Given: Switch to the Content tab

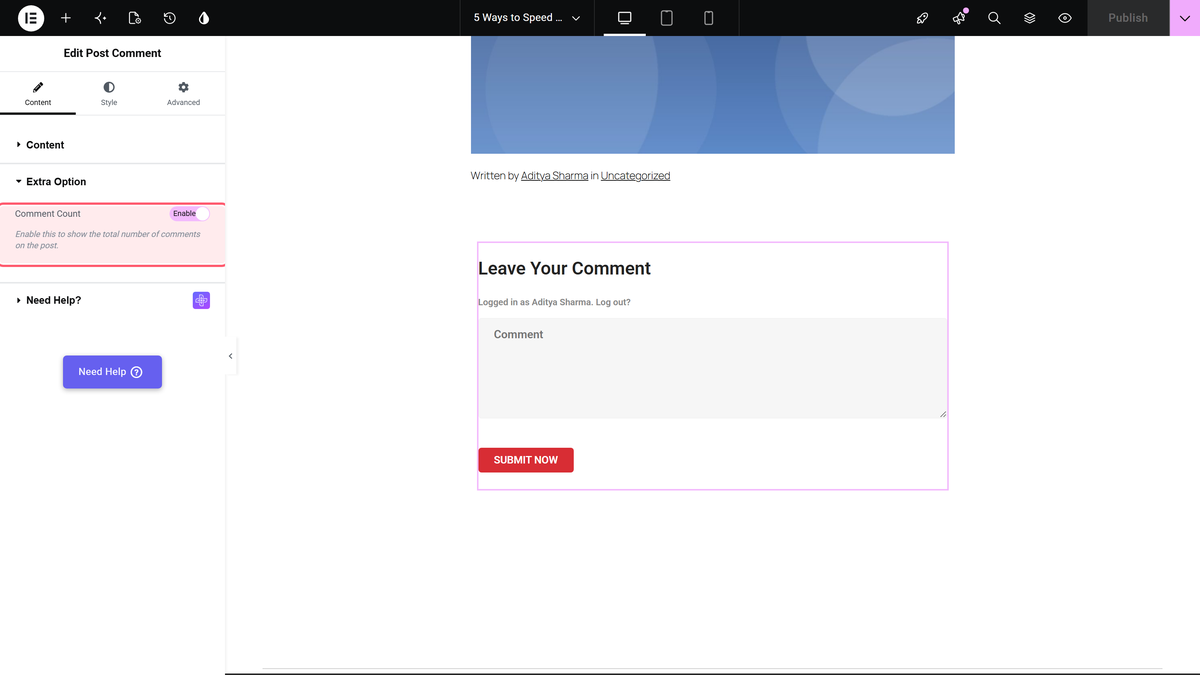Looking at the screenshot, I should pyautogui.click(x=38, y=94).
